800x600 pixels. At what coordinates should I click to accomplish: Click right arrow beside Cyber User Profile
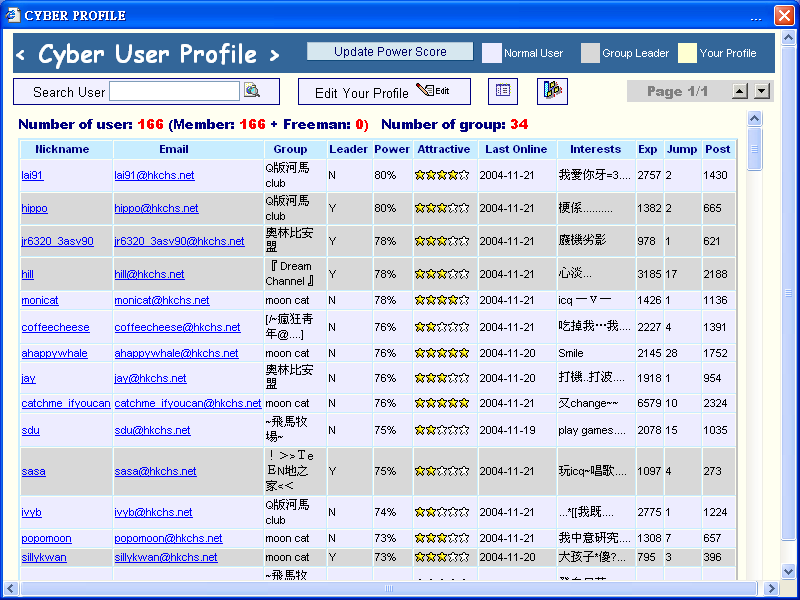(x=274, y=54)
